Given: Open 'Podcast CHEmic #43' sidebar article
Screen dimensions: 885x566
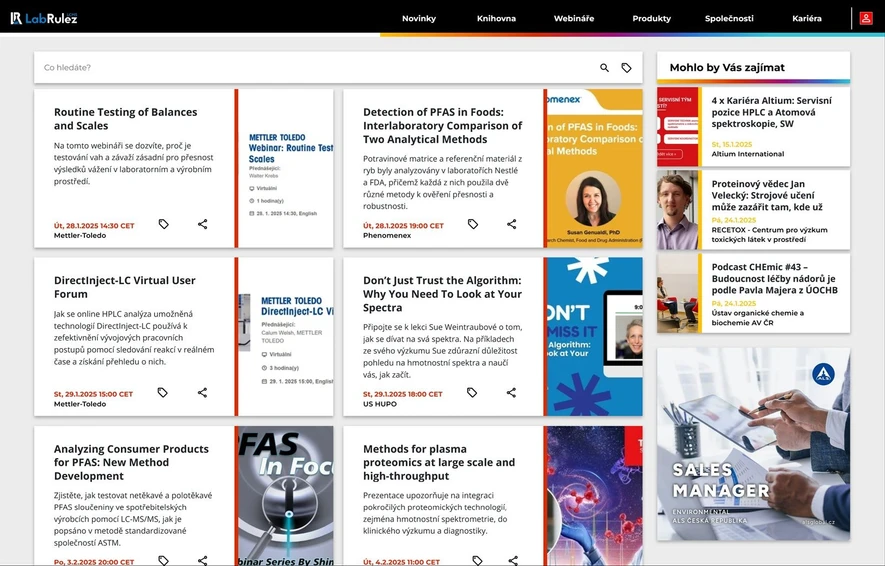Looking at the screenshot, I should 774,278.
